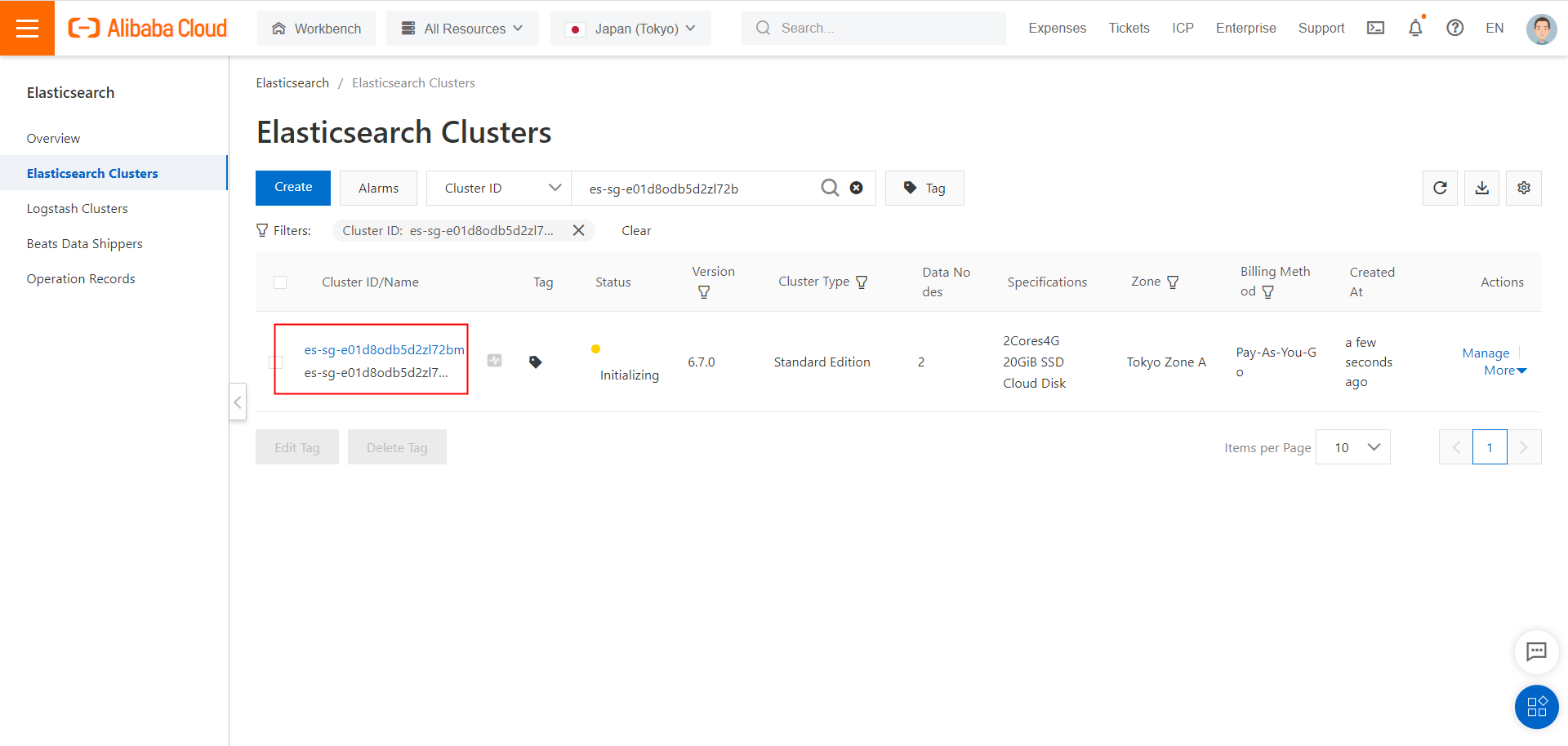Open the notifications bell
The image size is (1568, 746).
(1415, 28)
